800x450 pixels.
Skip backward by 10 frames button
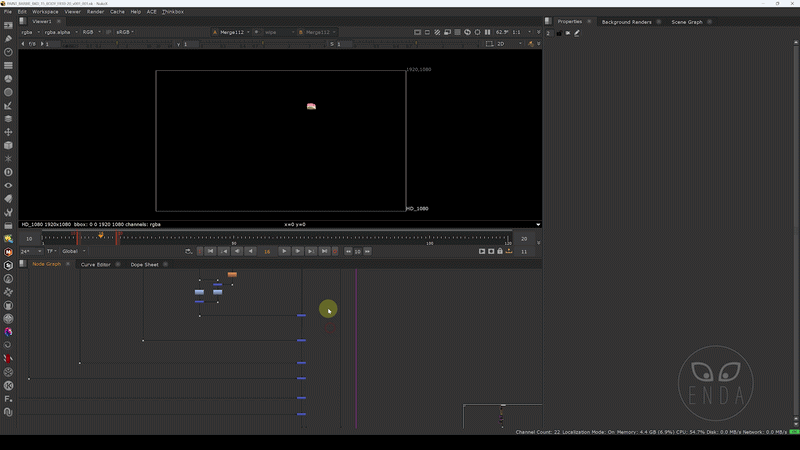(348, 251)
